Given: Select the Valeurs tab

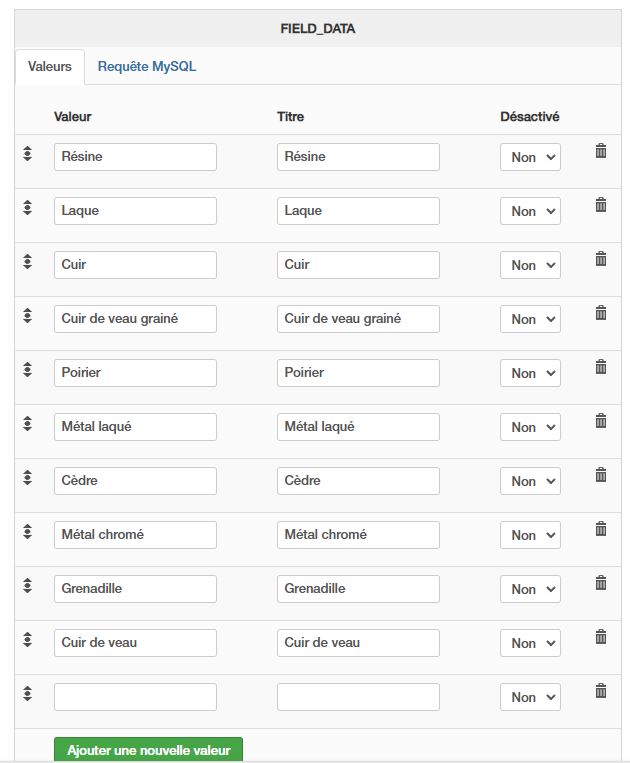Looking at the screenshot, I should coord(50,67).
